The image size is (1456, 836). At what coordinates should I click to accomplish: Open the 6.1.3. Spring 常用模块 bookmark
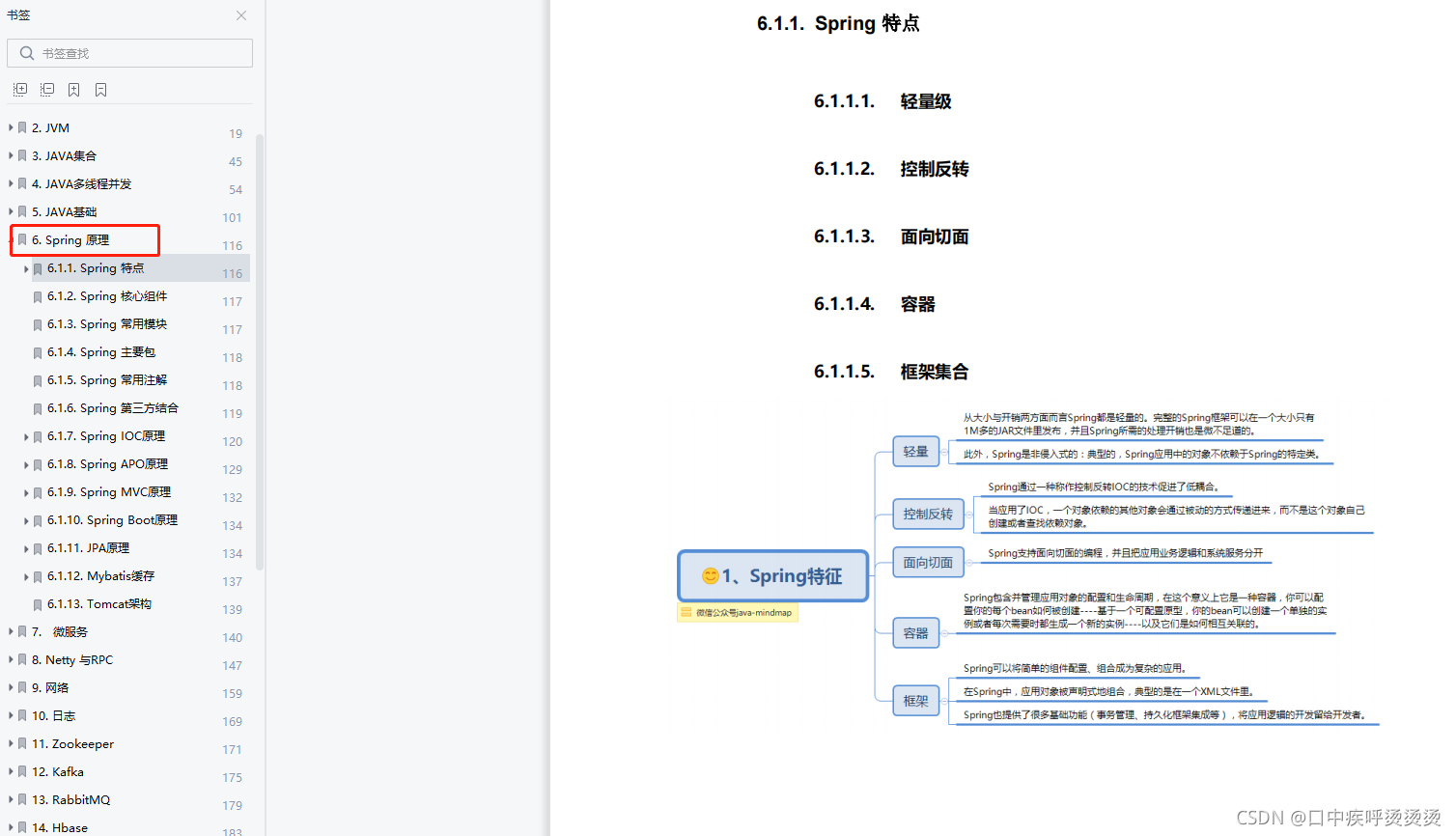click(107, 324)
